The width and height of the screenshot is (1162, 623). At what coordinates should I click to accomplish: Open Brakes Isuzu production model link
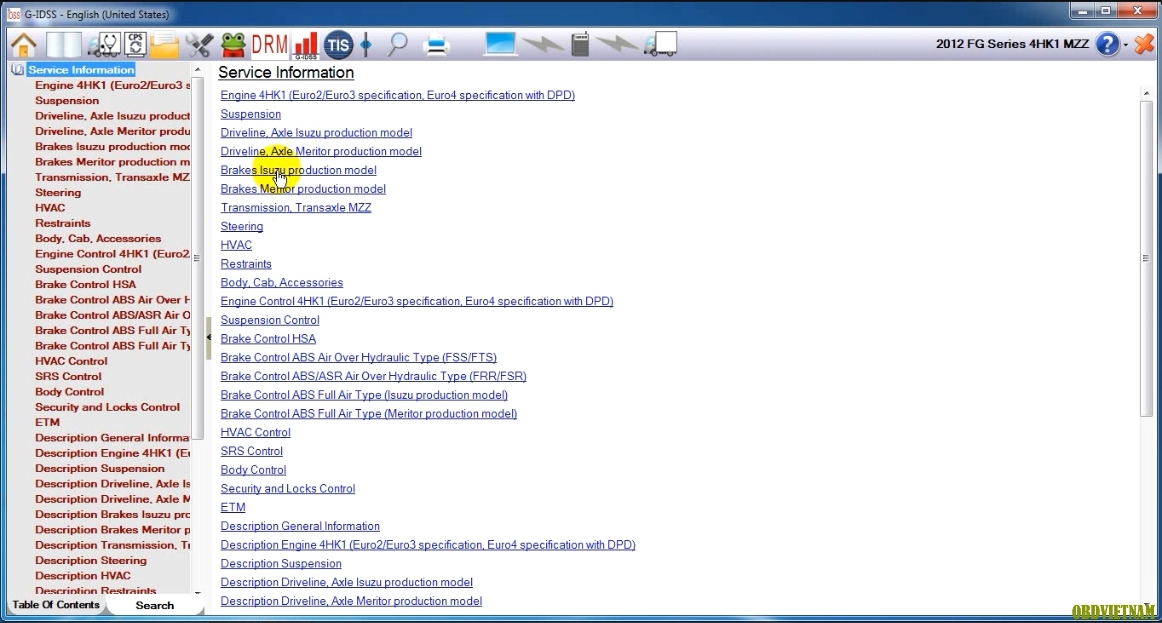[299, 170]
